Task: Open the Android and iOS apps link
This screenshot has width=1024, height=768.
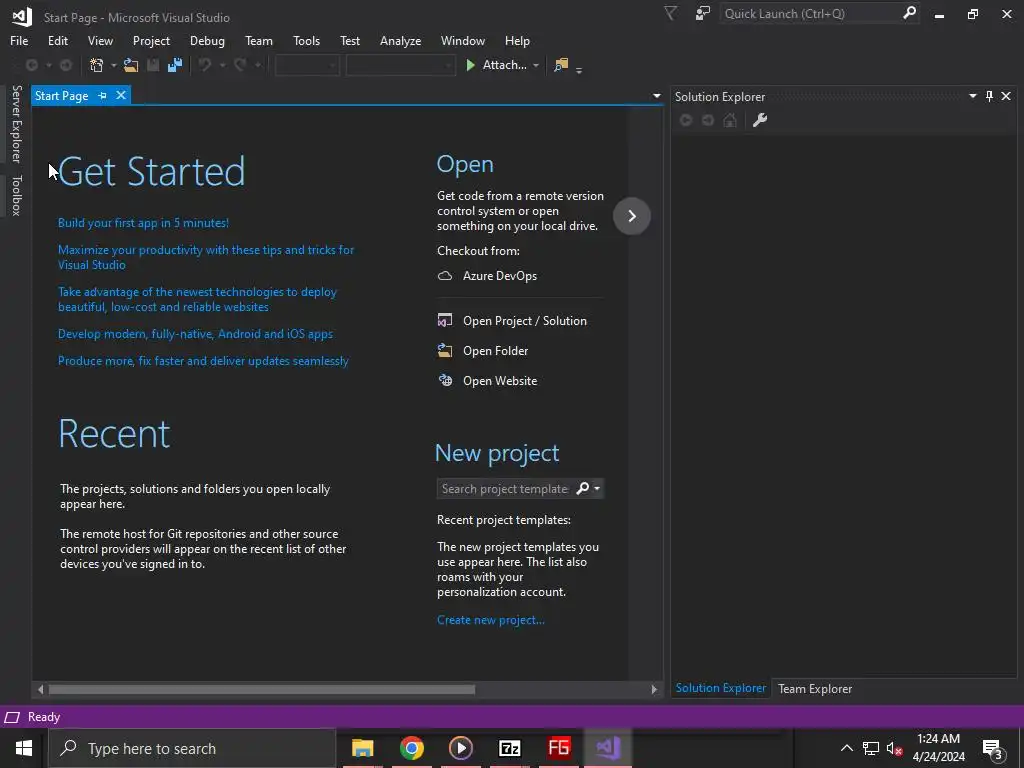Action: click(195, 334)
